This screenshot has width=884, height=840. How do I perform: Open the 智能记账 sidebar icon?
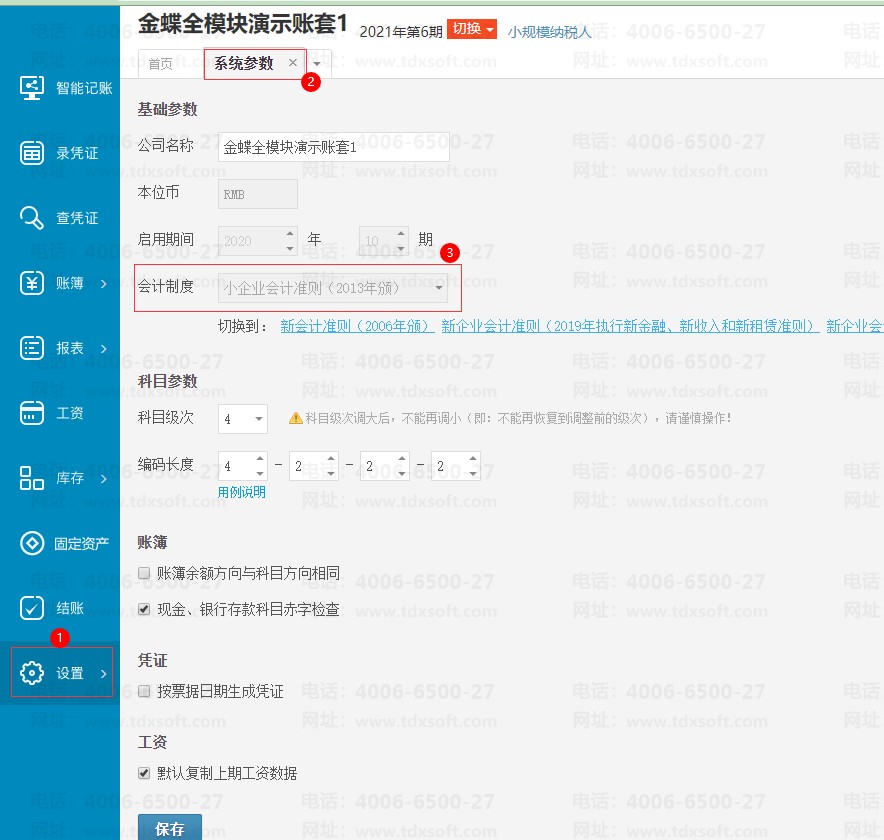(33, 88)
